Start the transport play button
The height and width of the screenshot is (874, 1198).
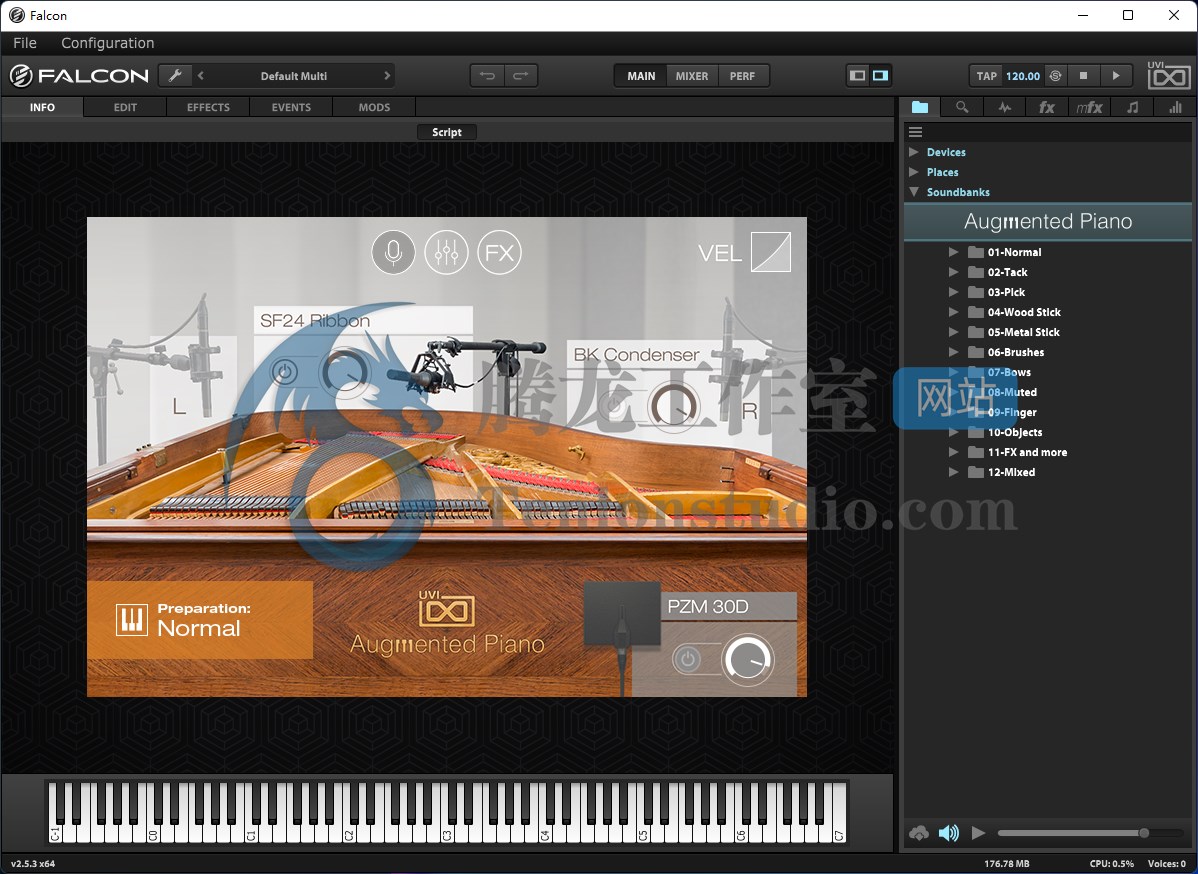(x=1115, y=76)
